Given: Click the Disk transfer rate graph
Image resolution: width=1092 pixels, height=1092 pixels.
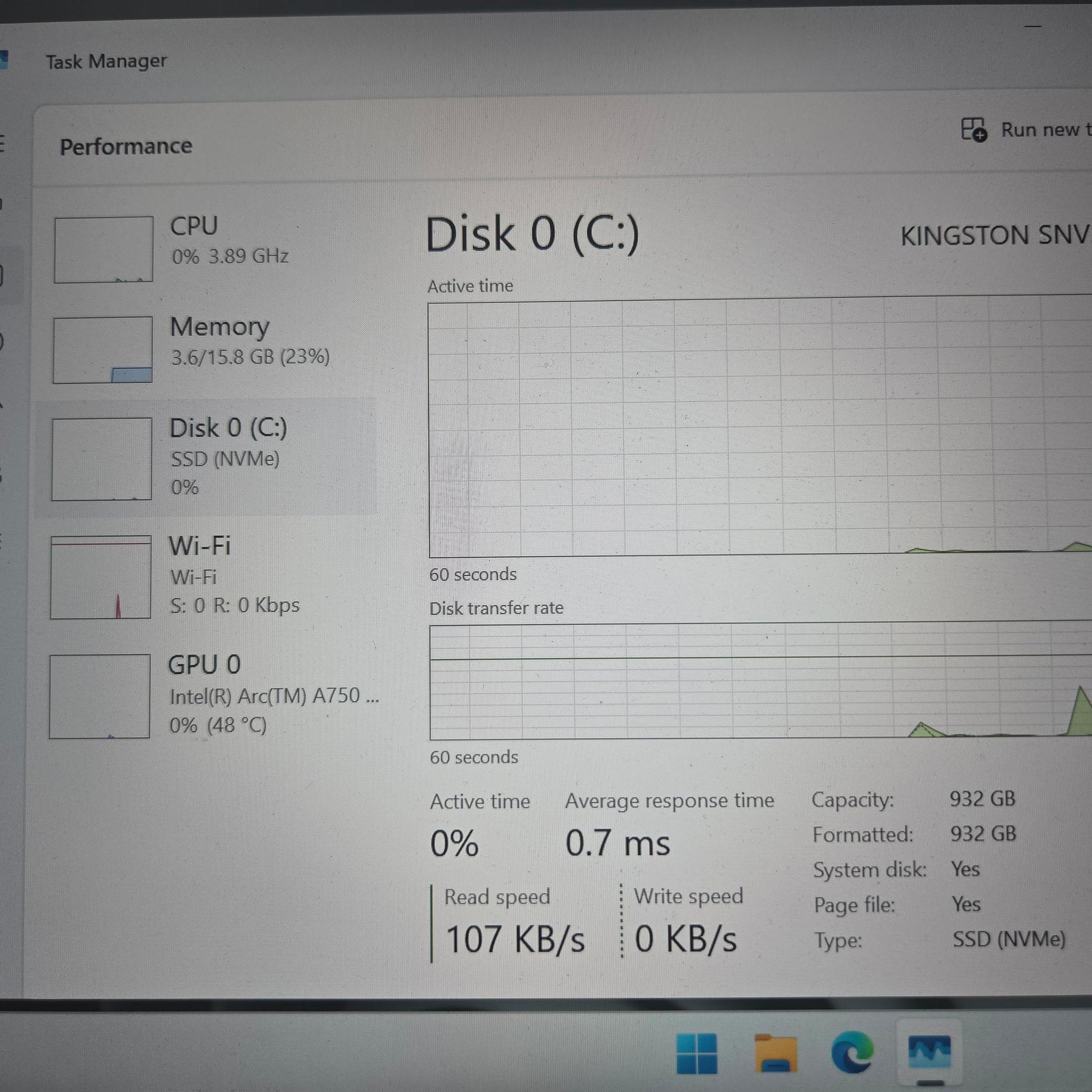Looking at the screenshot, I should [760, 680].
